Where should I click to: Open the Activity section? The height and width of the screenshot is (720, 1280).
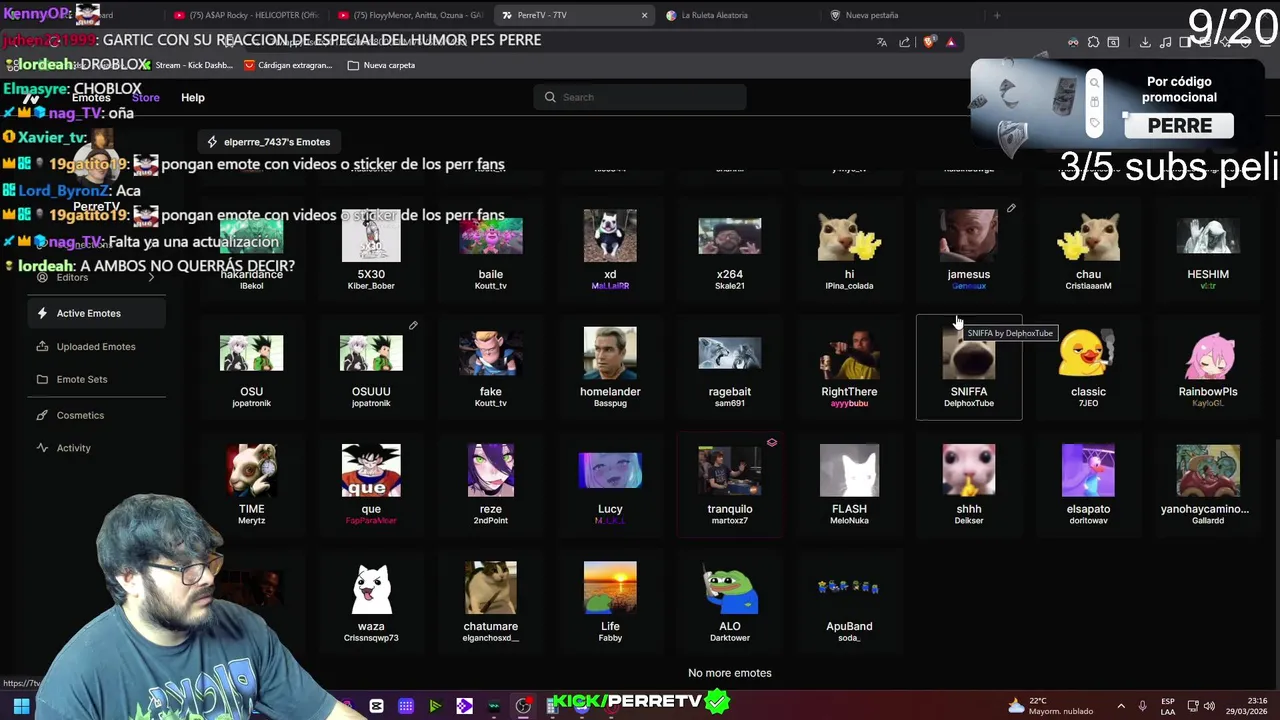pos(97,448)
